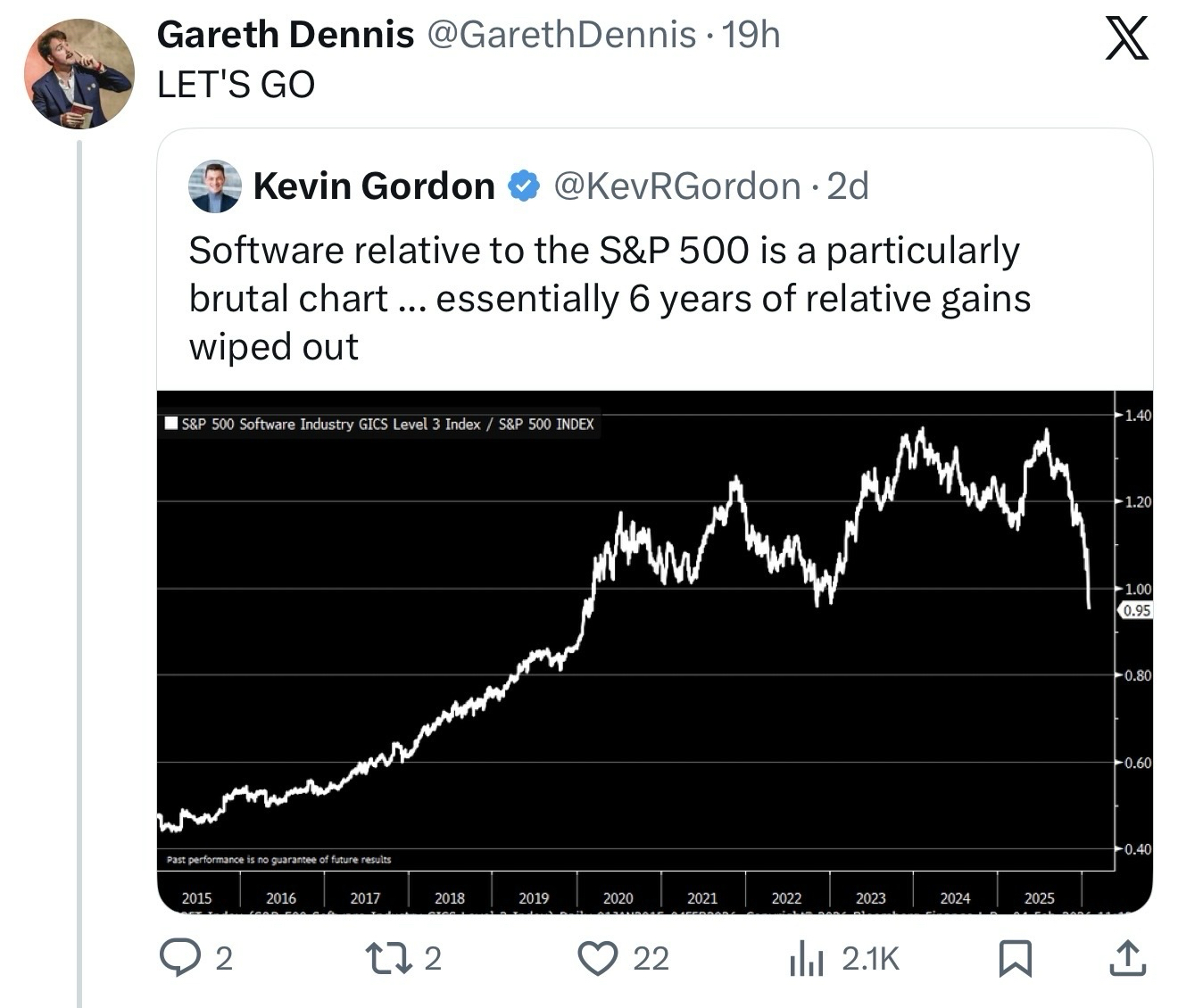Click the Kevin Gordon display name
This screenshot has height=1008, width=1178.
(374, 186)
